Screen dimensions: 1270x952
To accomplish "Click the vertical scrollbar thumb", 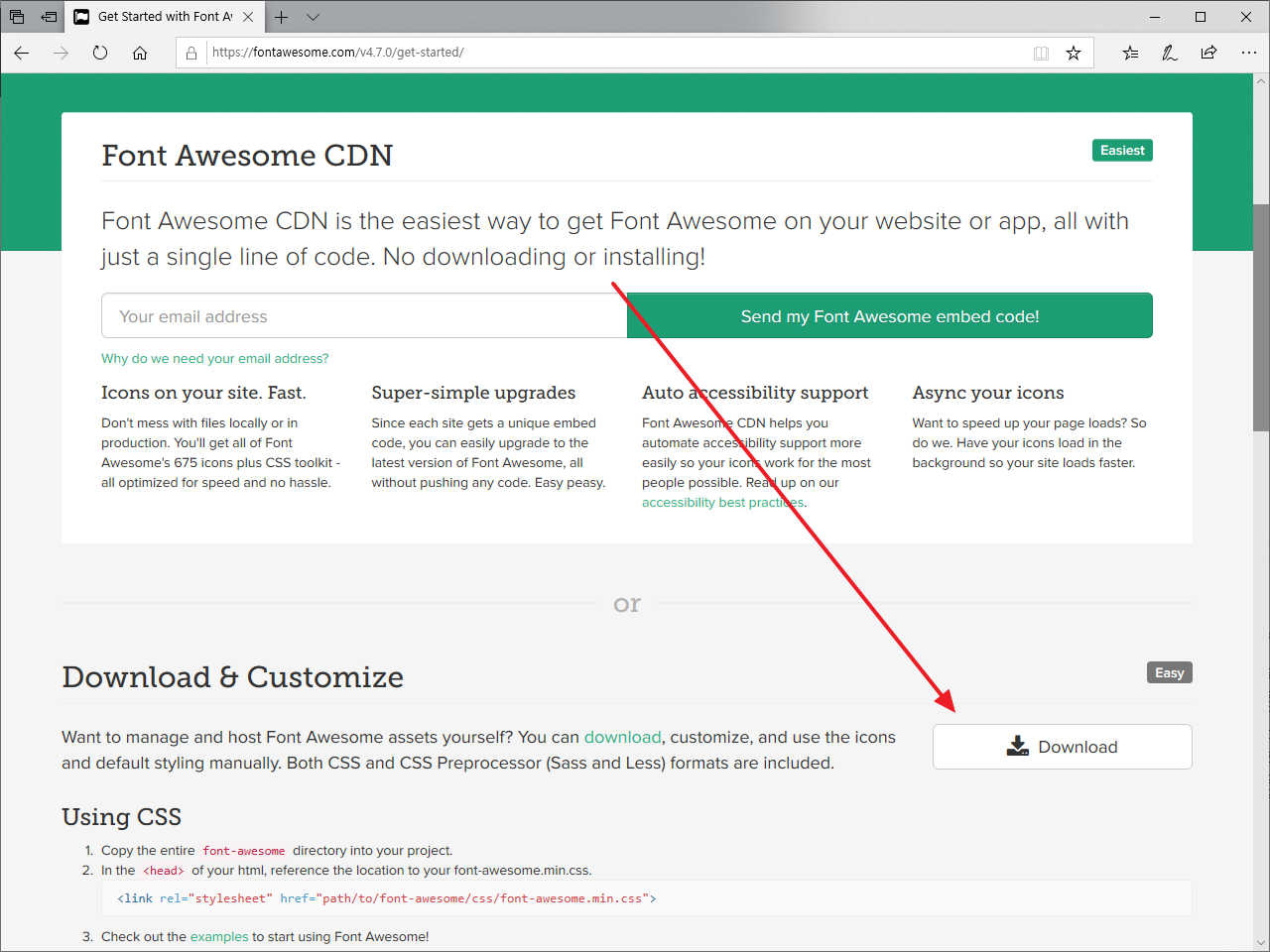I will pos(1261,317).
